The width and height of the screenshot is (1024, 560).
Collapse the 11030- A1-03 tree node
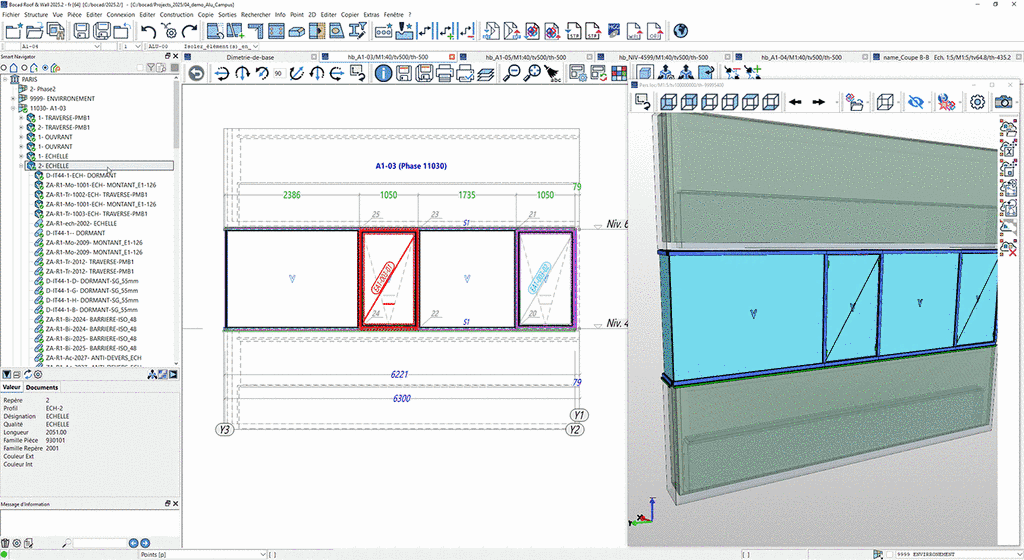(13, 108)
